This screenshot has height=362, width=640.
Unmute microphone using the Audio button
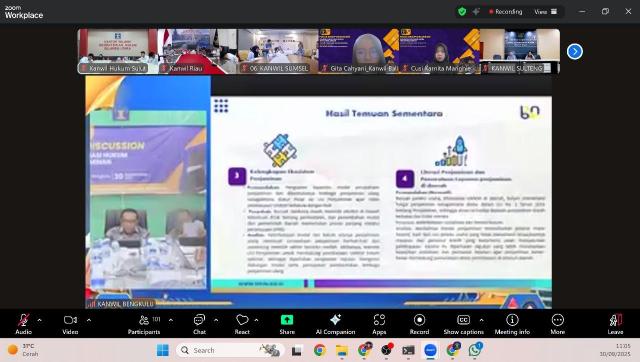23,324
